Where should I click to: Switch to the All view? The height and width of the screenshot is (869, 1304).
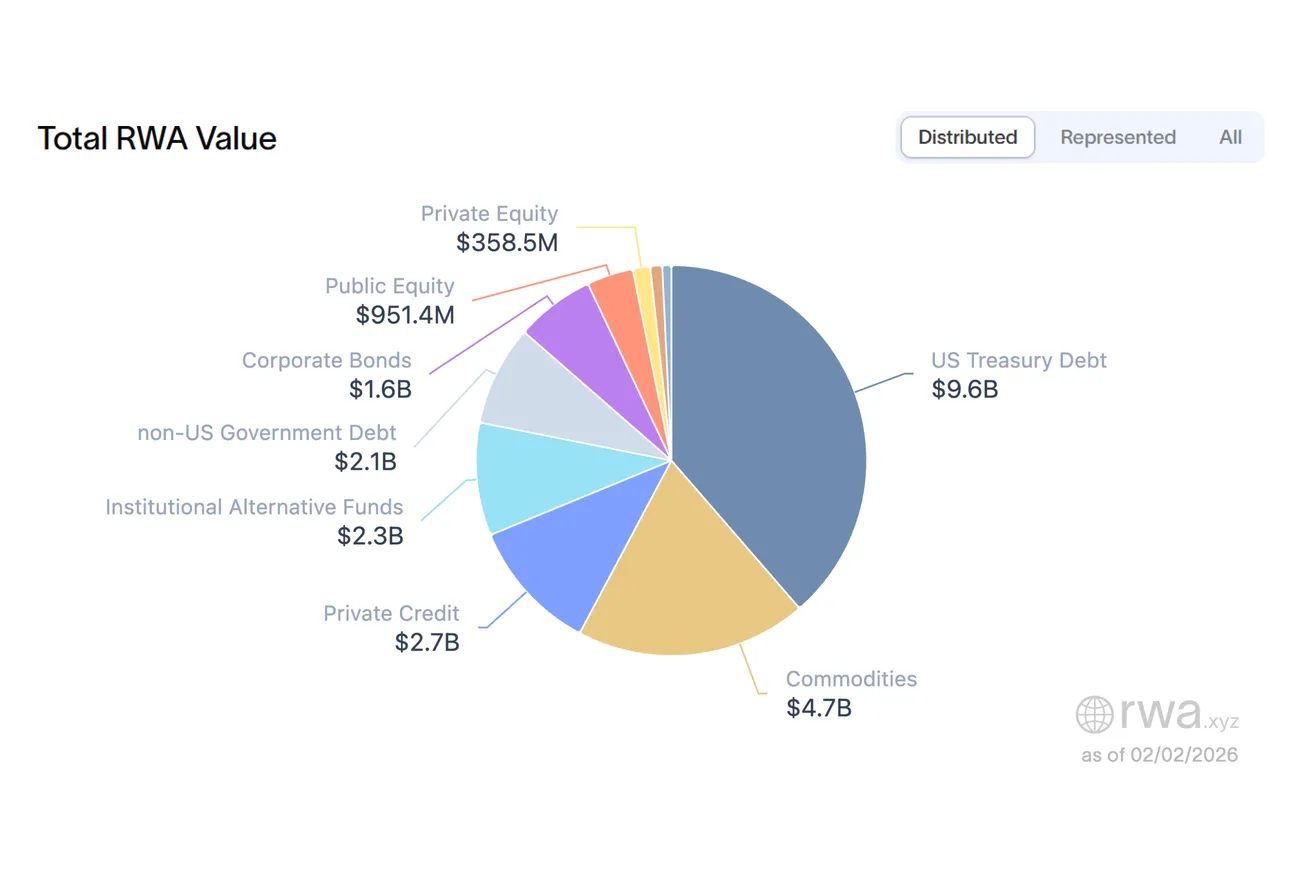tap(1229, 137)
